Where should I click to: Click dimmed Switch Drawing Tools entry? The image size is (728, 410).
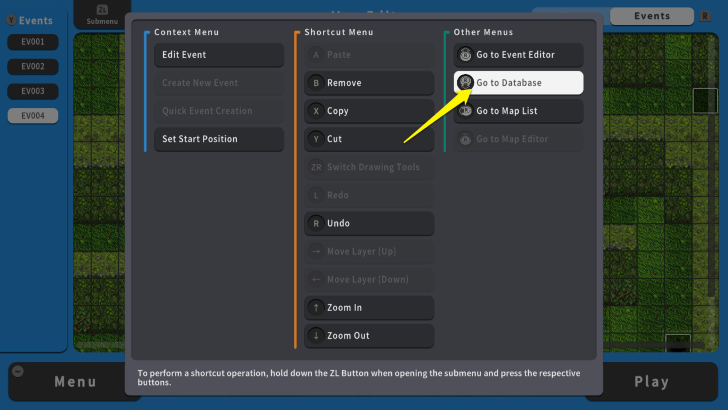369,167
